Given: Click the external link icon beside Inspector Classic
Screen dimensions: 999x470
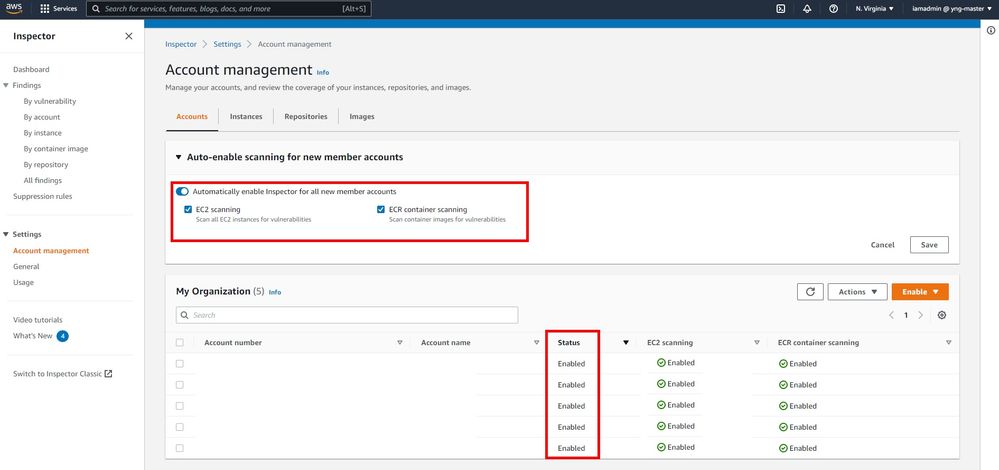Looking at the screenshot, I should coord(108,374).
